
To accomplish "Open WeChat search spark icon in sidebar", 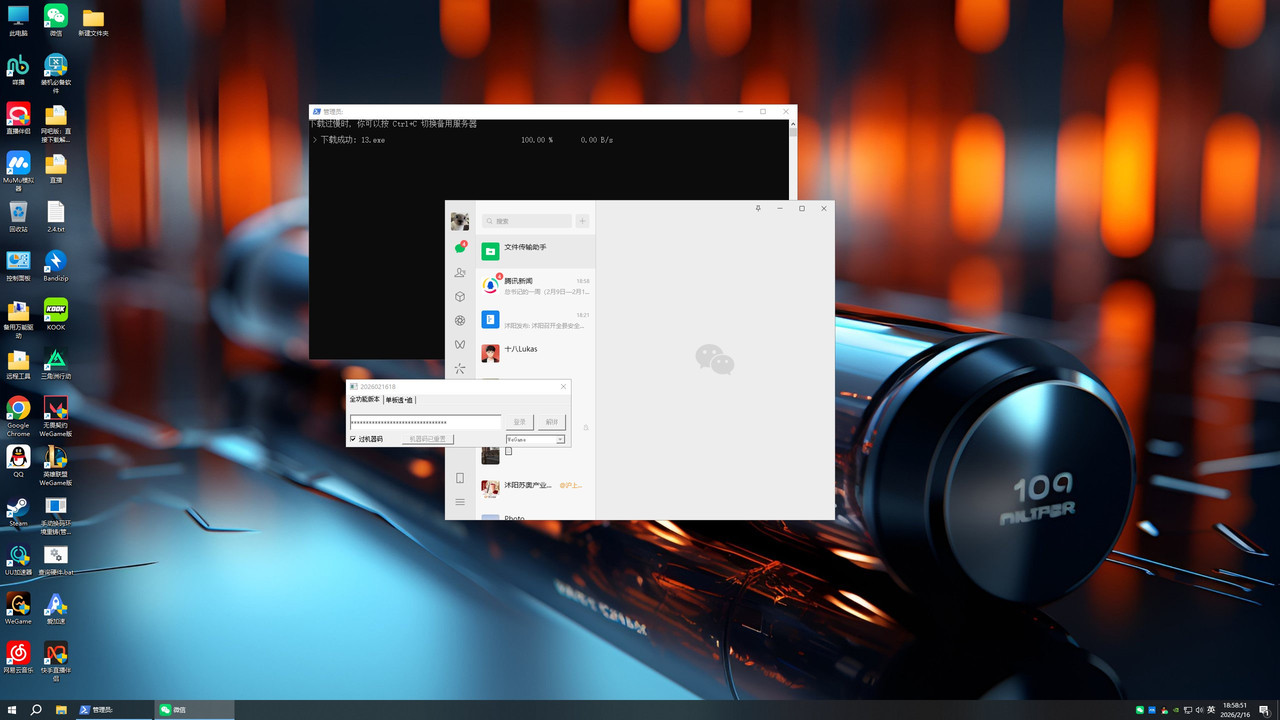I will pos(460,369).
